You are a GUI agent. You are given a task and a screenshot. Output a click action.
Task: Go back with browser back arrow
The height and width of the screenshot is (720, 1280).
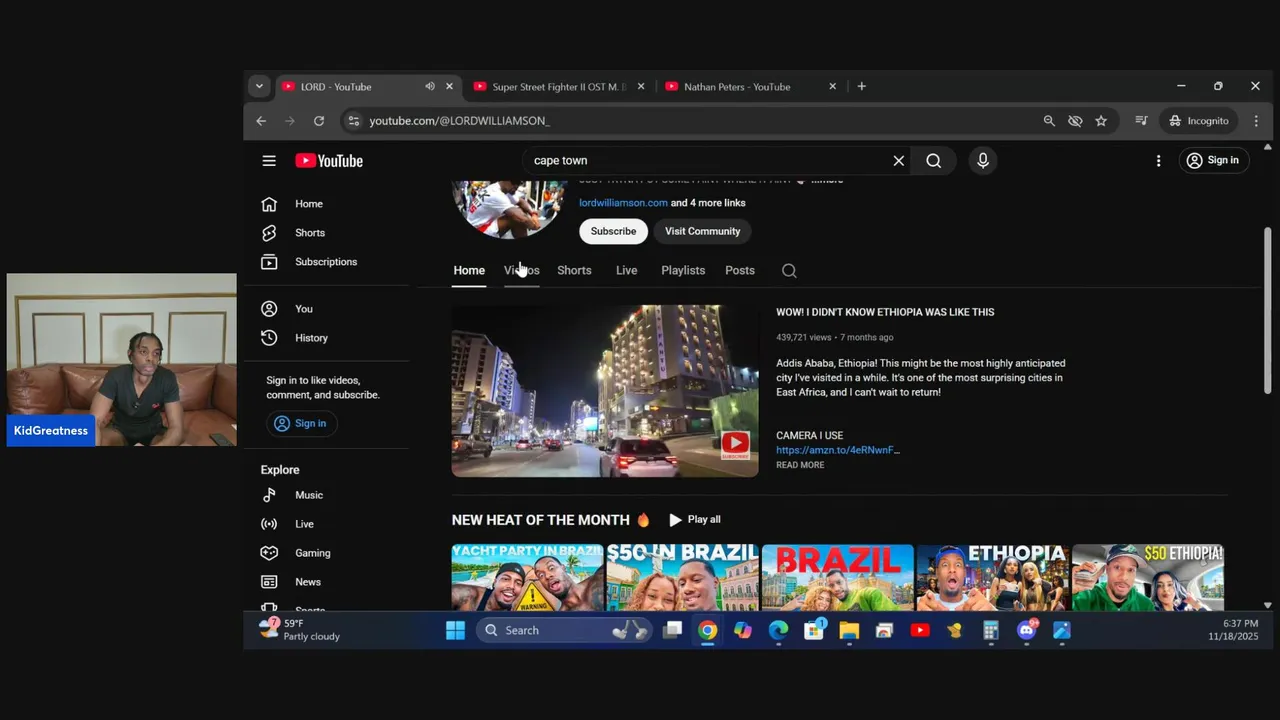261,121
